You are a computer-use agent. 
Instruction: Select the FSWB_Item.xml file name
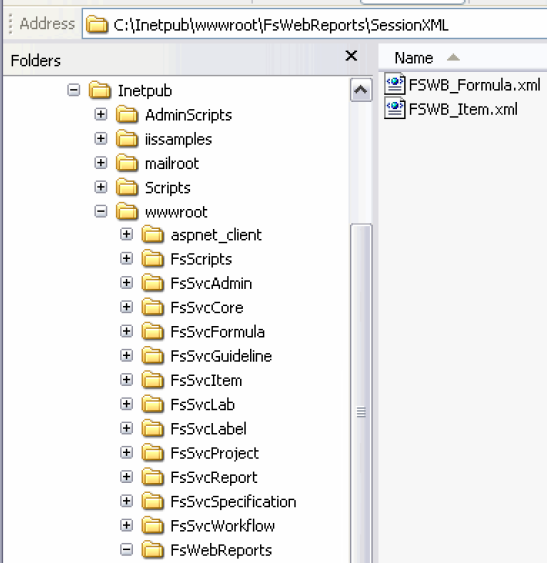pyautogui.click(x=463, y=109)
